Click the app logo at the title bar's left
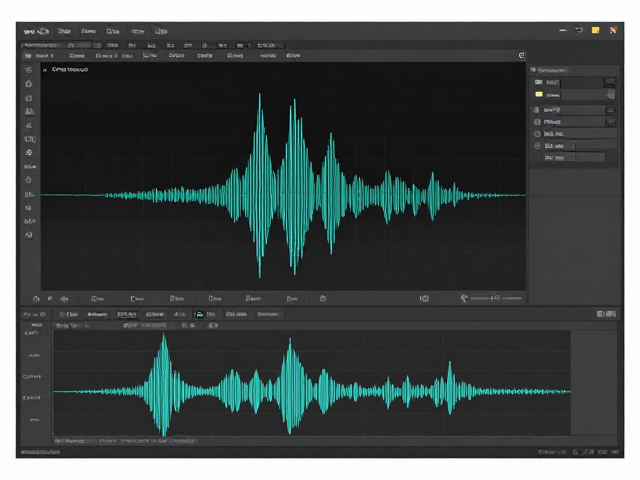 [x=36, y=31]
